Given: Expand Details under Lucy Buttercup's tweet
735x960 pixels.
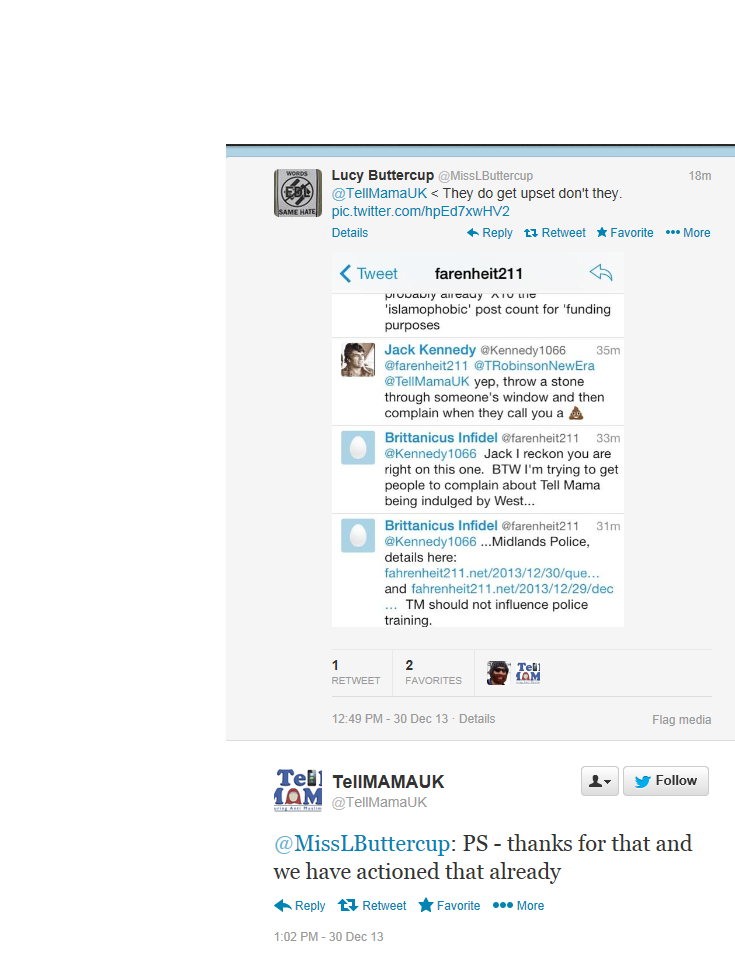Looking at the screenshot, I should pyautogui.click(x=350, y=233).
